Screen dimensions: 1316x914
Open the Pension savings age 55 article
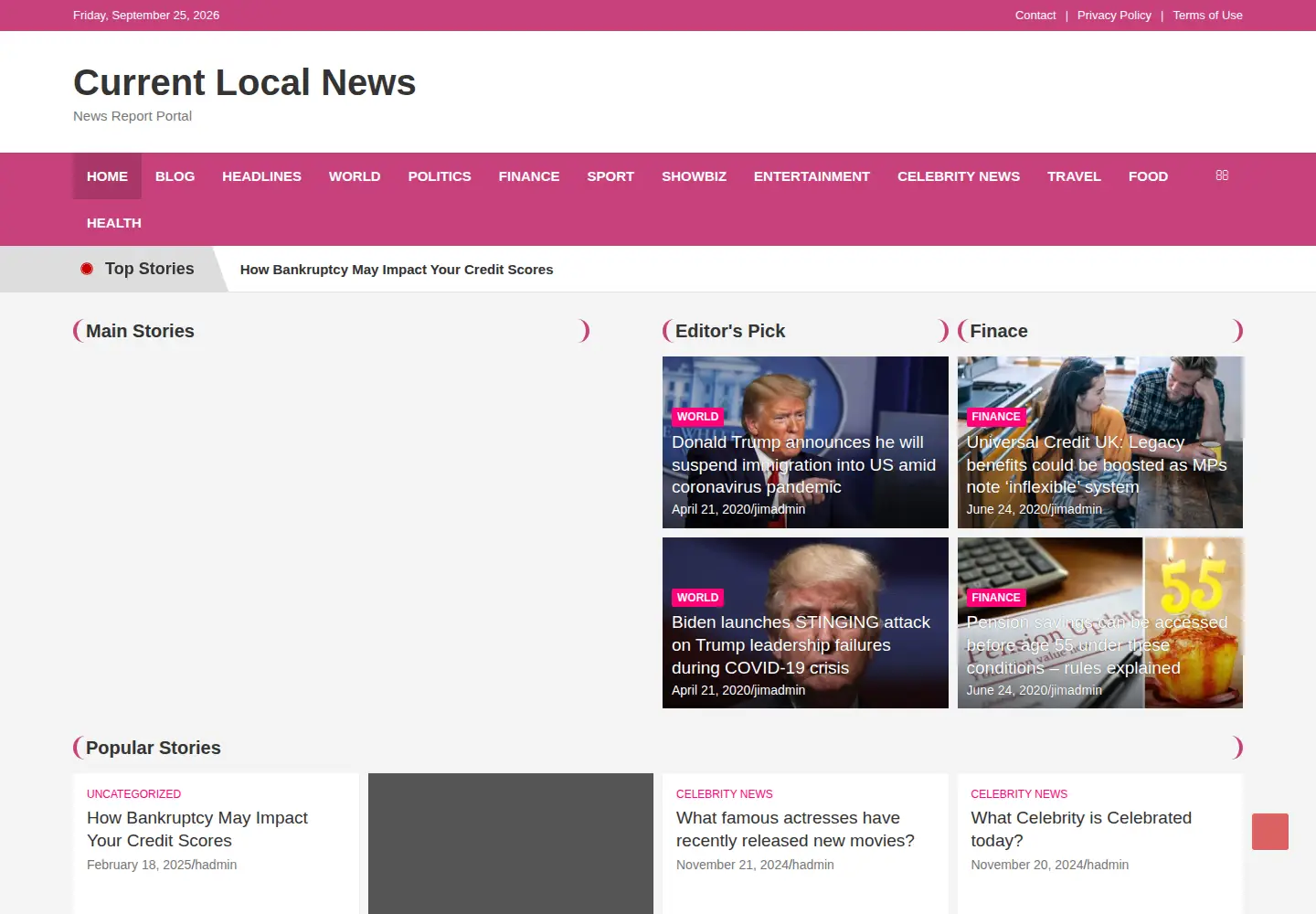click(x=1097, y=645)
